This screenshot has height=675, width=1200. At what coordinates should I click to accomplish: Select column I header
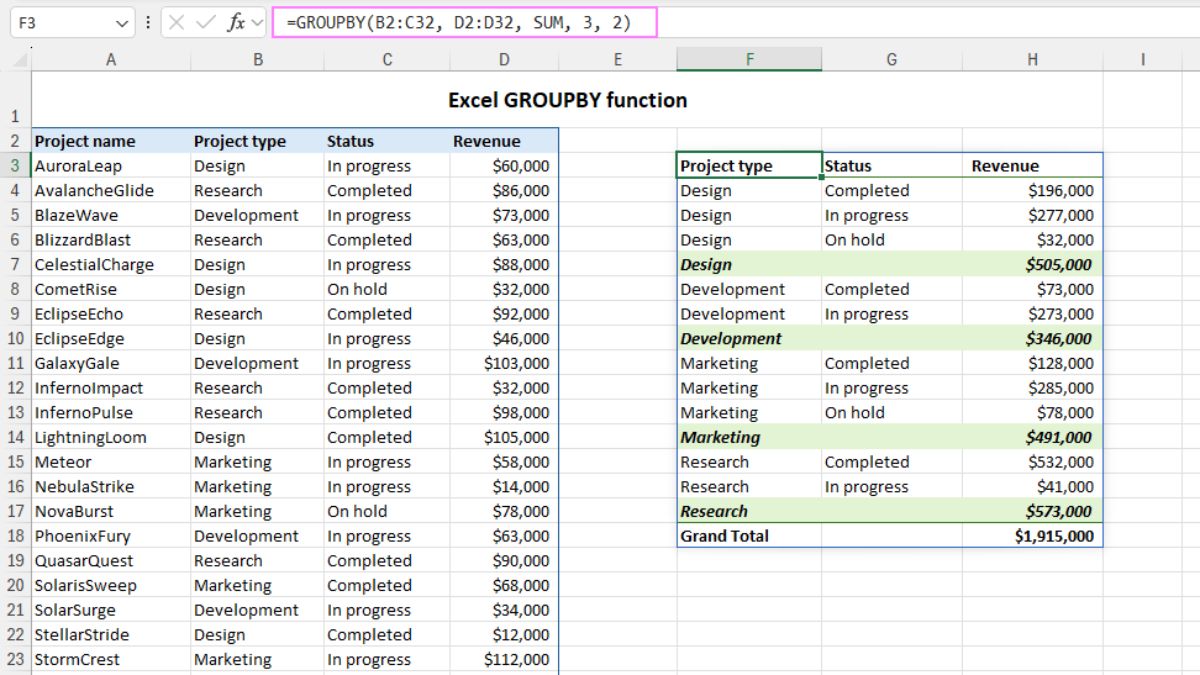[1142, 60]
